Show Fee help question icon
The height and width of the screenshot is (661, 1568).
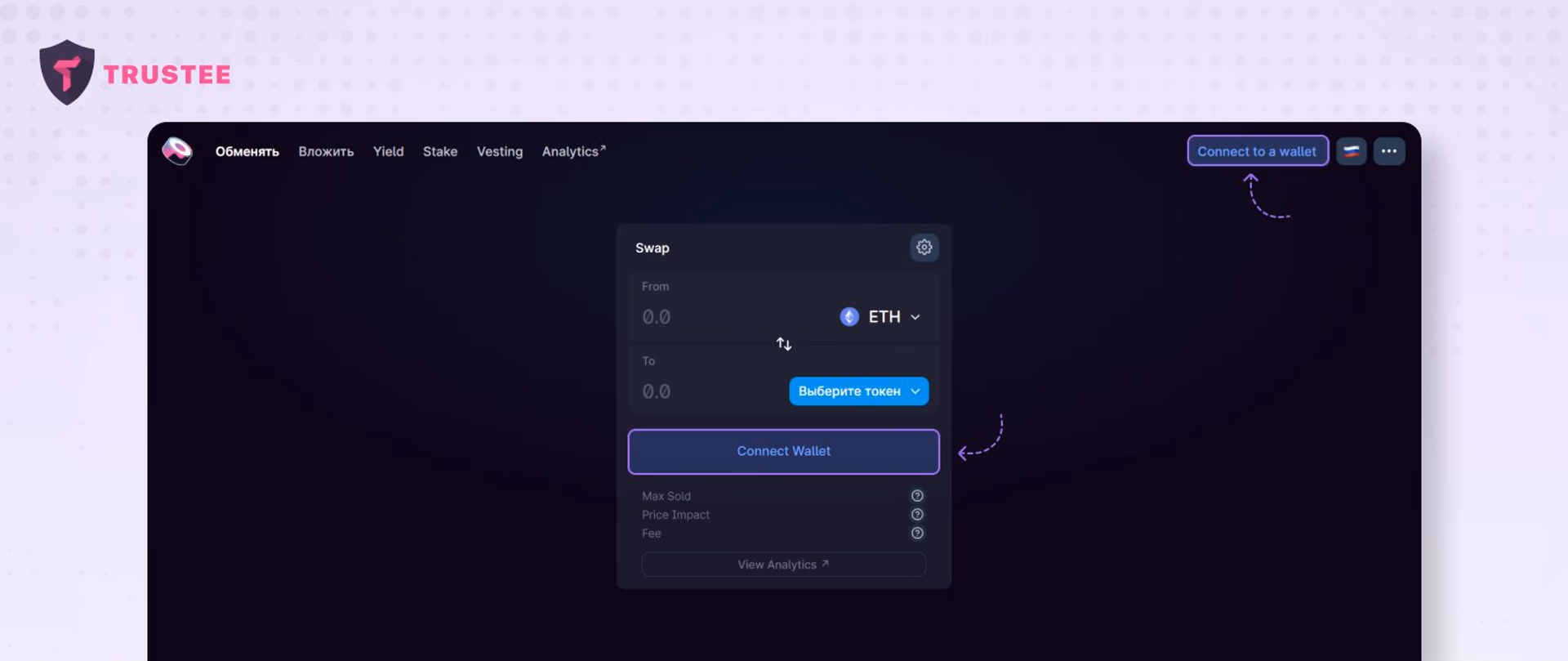(917, 534)
